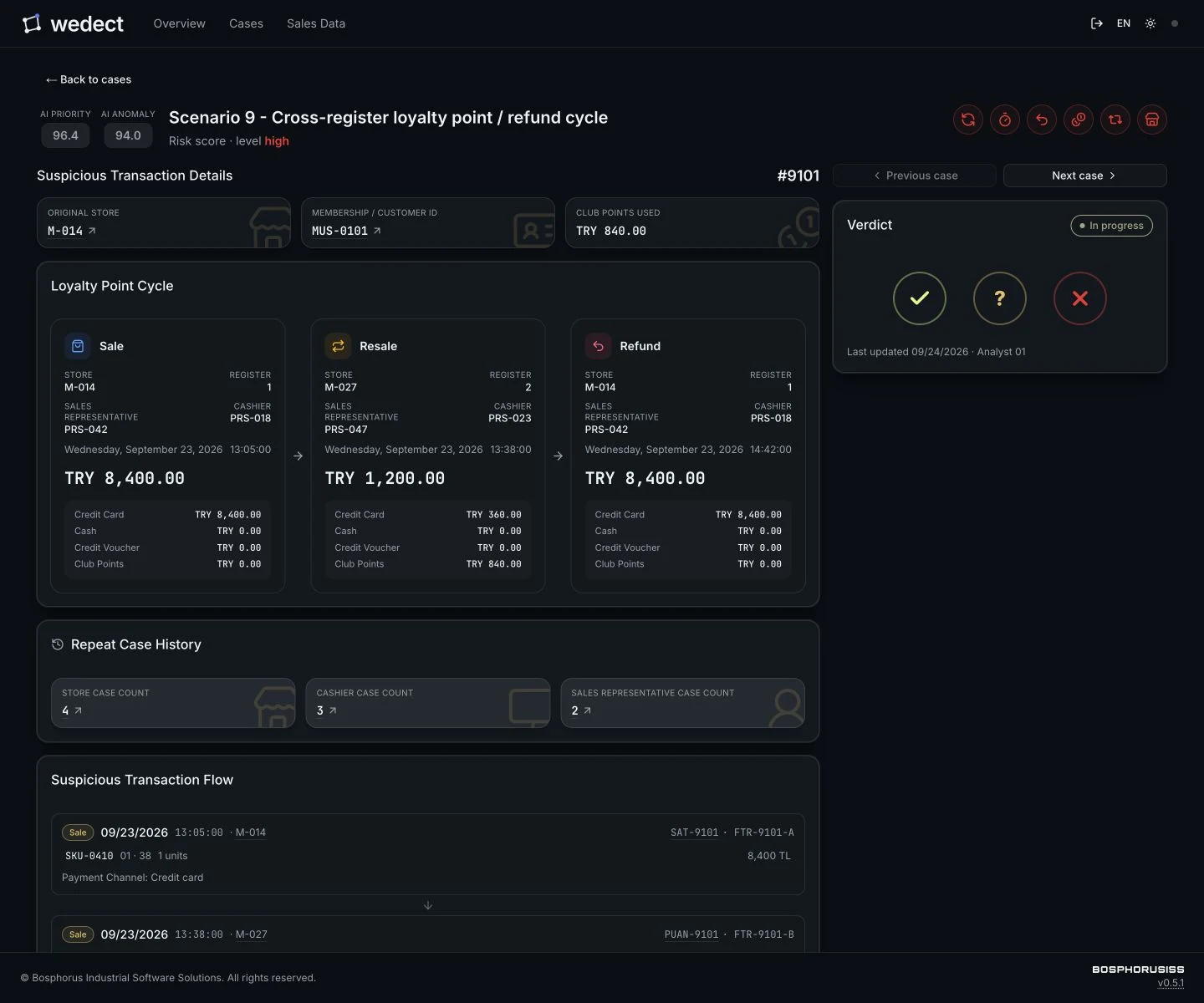Image resolution: width=1204 pixels, height=1003 pixels.
Task: Open Sales Representative Case Count 2 link
Action: tap(581, 710)
